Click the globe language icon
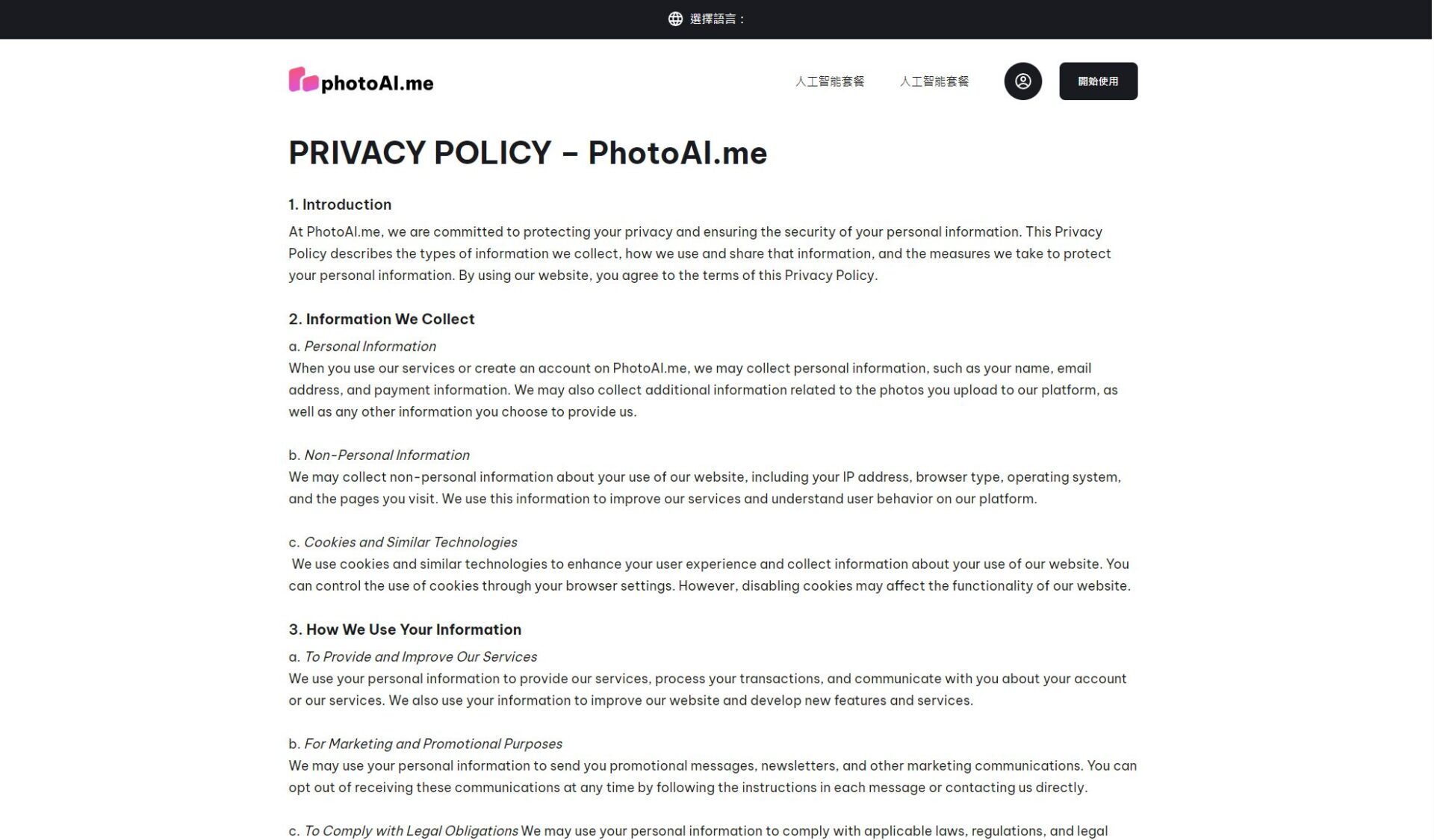This screenshot has height=840, width=1434. (x=675, y=19)
